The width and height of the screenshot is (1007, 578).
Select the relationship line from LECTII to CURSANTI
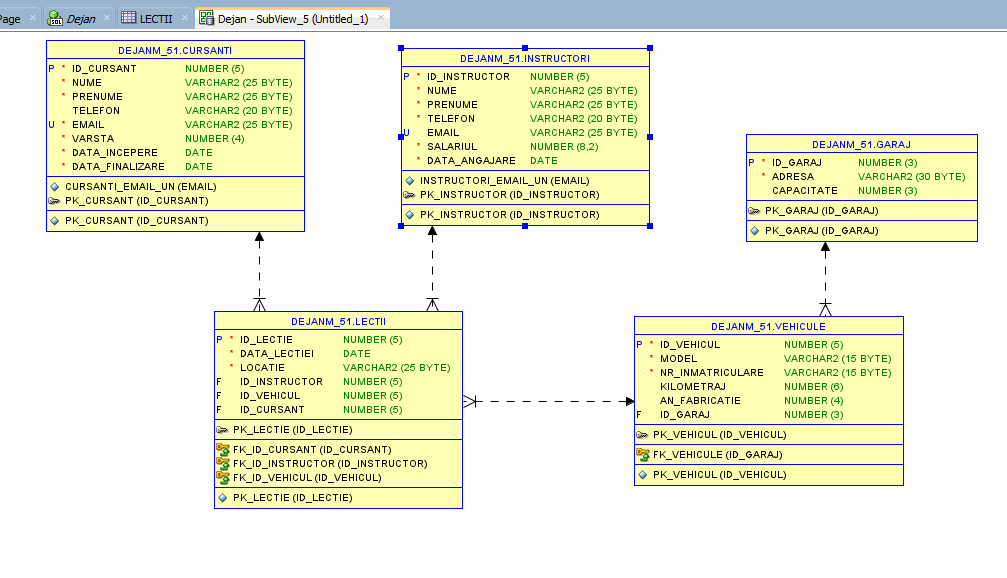click(x=259, y=272)
